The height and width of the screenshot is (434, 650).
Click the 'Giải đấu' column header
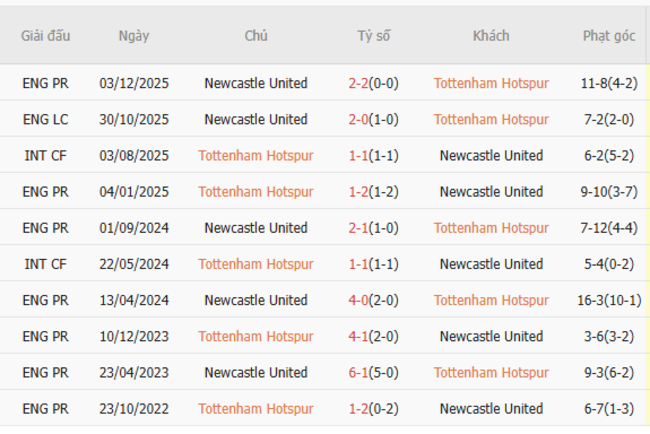[46, 36]
